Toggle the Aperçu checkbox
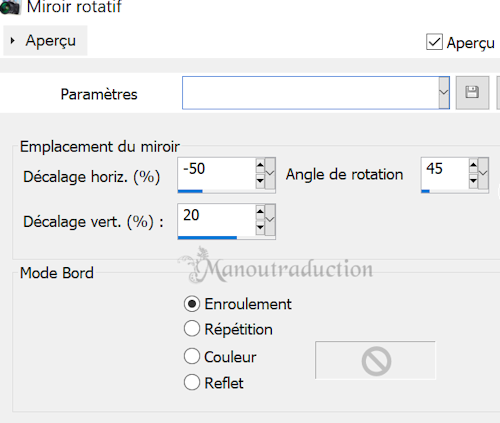Screen dimensions: 500x423 pos(434,42)
